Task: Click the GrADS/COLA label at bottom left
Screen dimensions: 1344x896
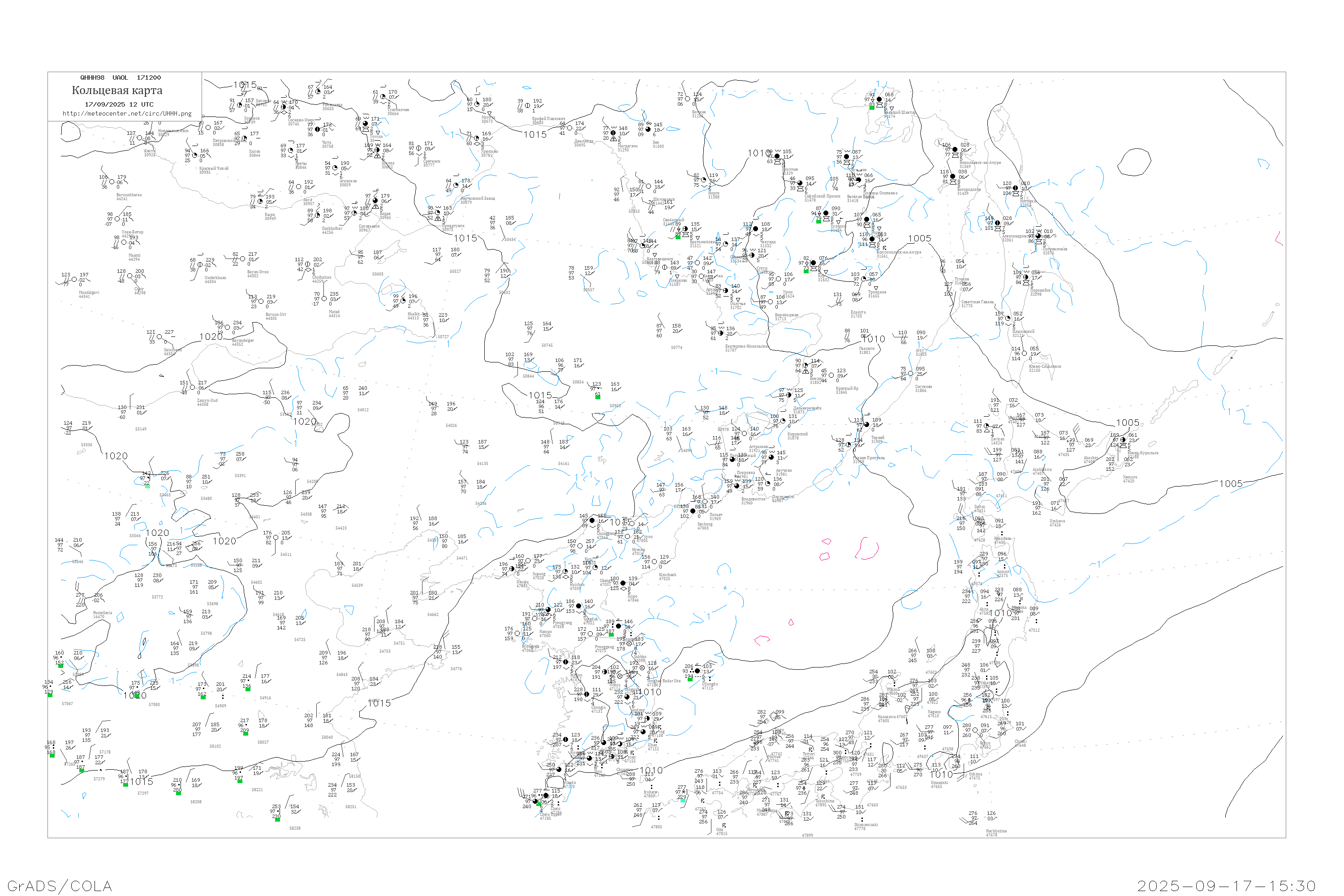Action: [60, 886]
